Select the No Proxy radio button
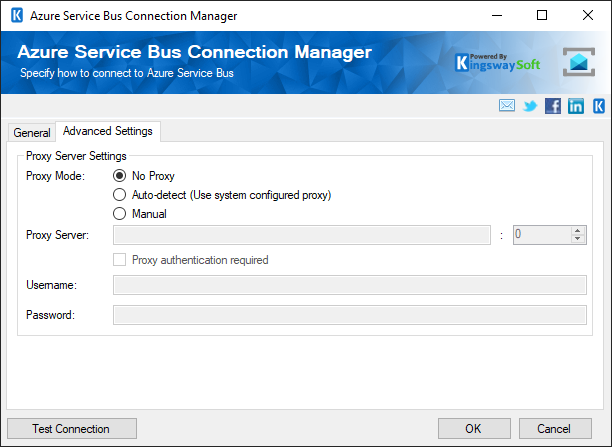 (x=119, y=176)
